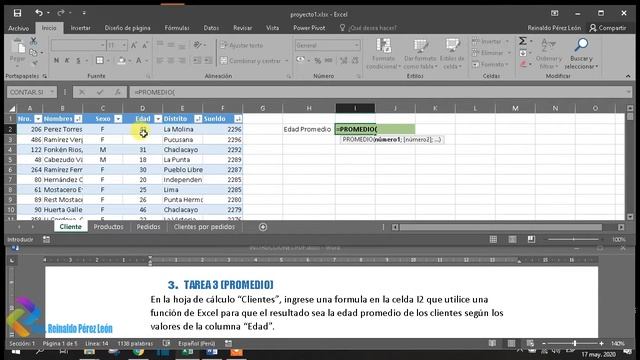Click the Clear (eraser) icon
Screen dimensions: 640x360
523,64
